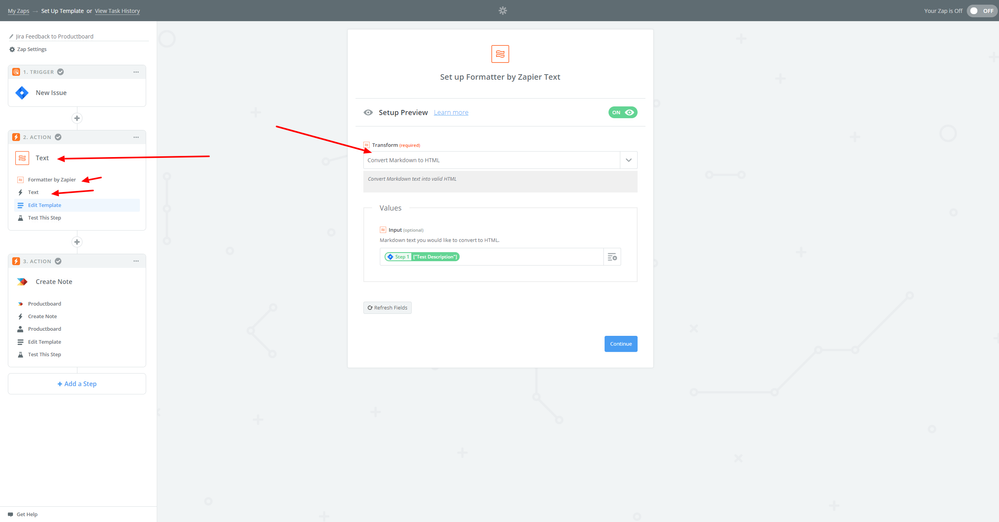Screen dimensions: 999x522
Task: Click the Zapier loading gear icon in header
Action: 503,10
